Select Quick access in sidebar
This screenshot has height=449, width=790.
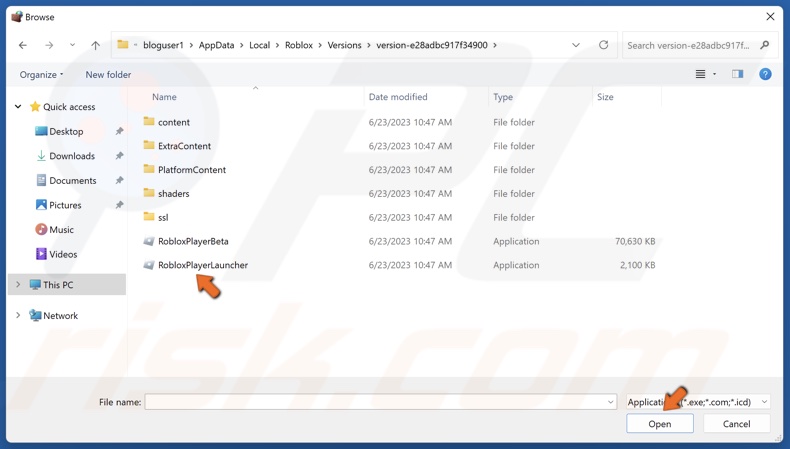coord(69,107)
